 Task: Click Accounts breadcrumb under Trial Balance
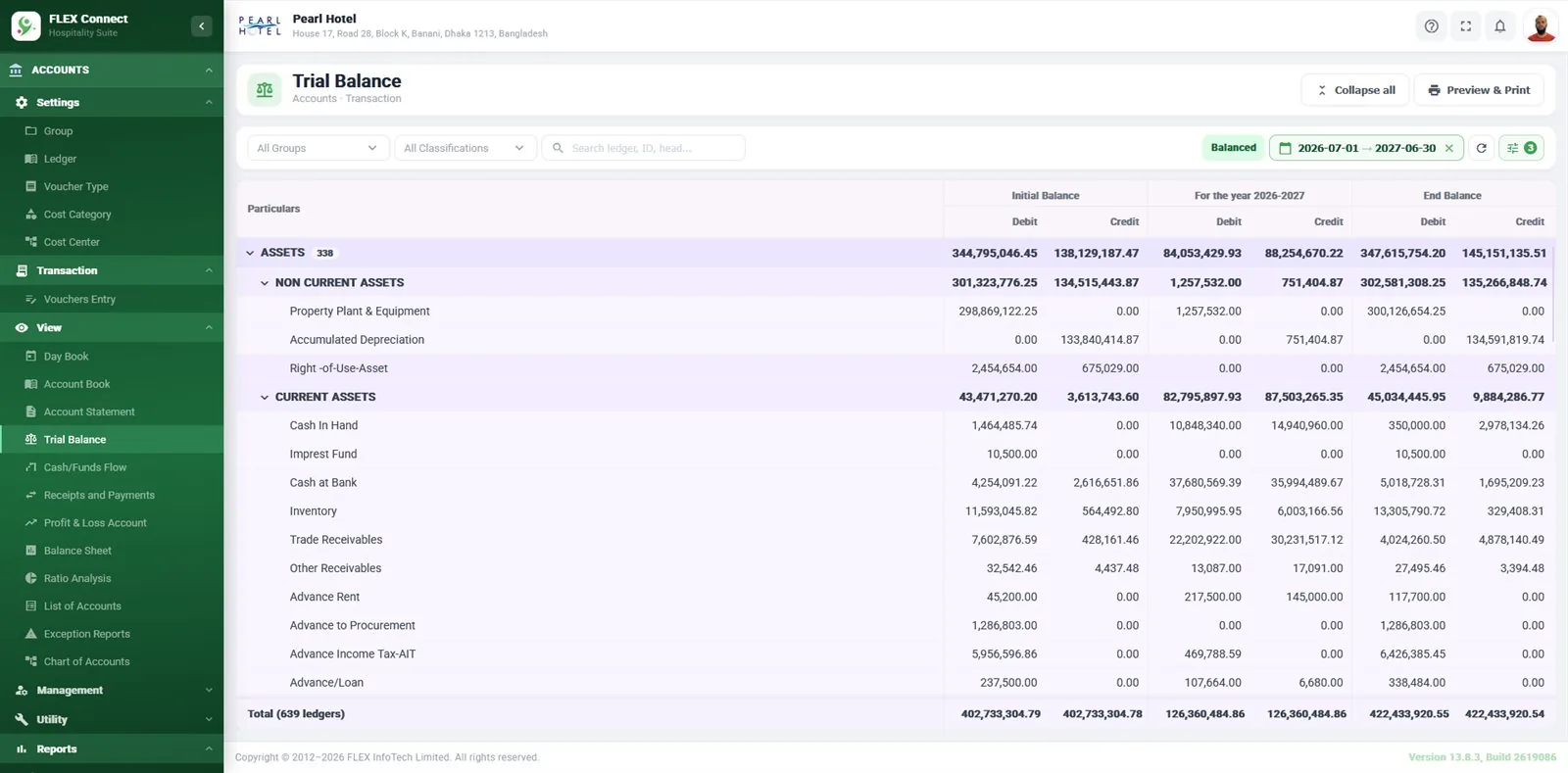click(315, 99)
